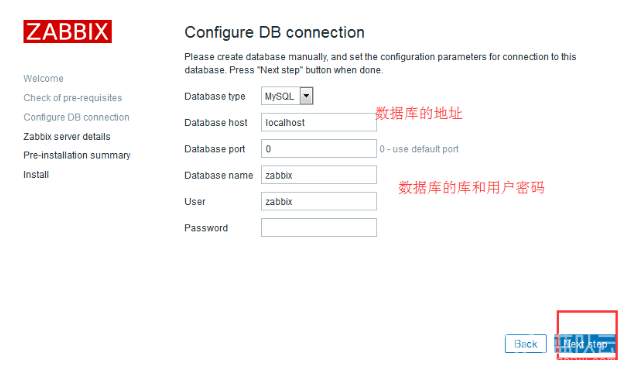Select the Install step in sidebar
The height and width of the screenshot is (376, 626).
[x=36, y=175]
